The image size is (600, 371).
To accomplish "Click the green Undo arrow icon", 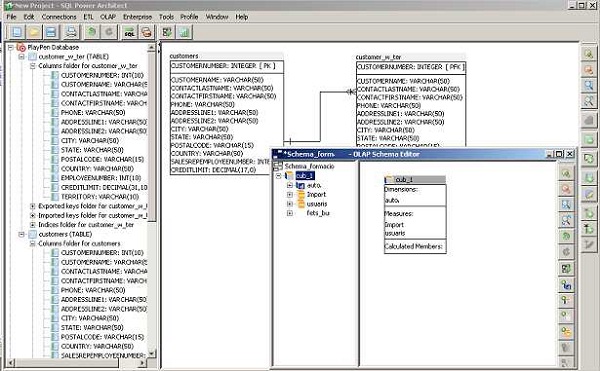I will (91, 32).
